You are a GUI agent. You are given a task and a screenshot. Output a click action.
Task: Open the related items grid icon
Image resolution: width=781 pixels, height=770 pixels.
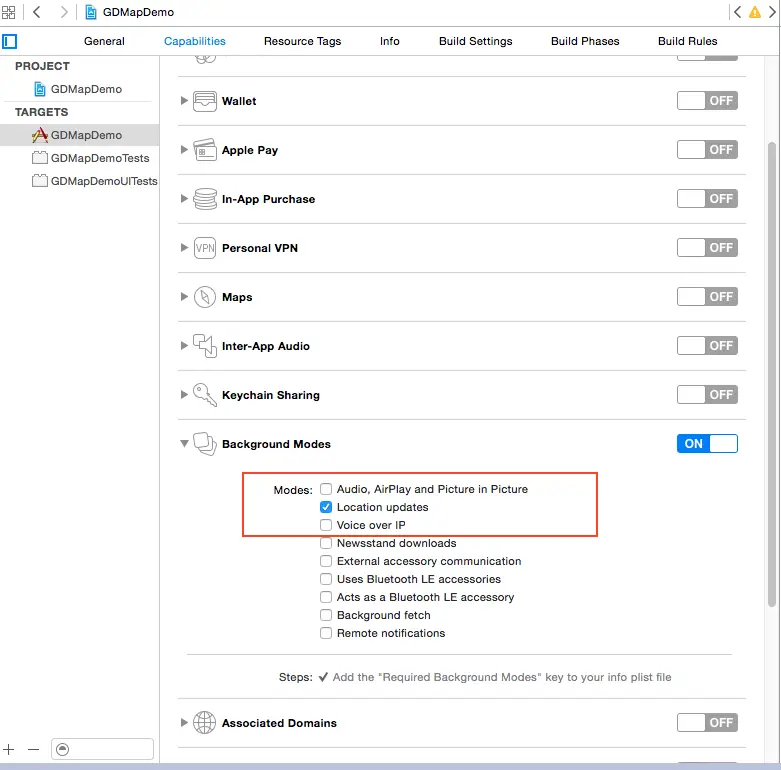tap(8, 12)
